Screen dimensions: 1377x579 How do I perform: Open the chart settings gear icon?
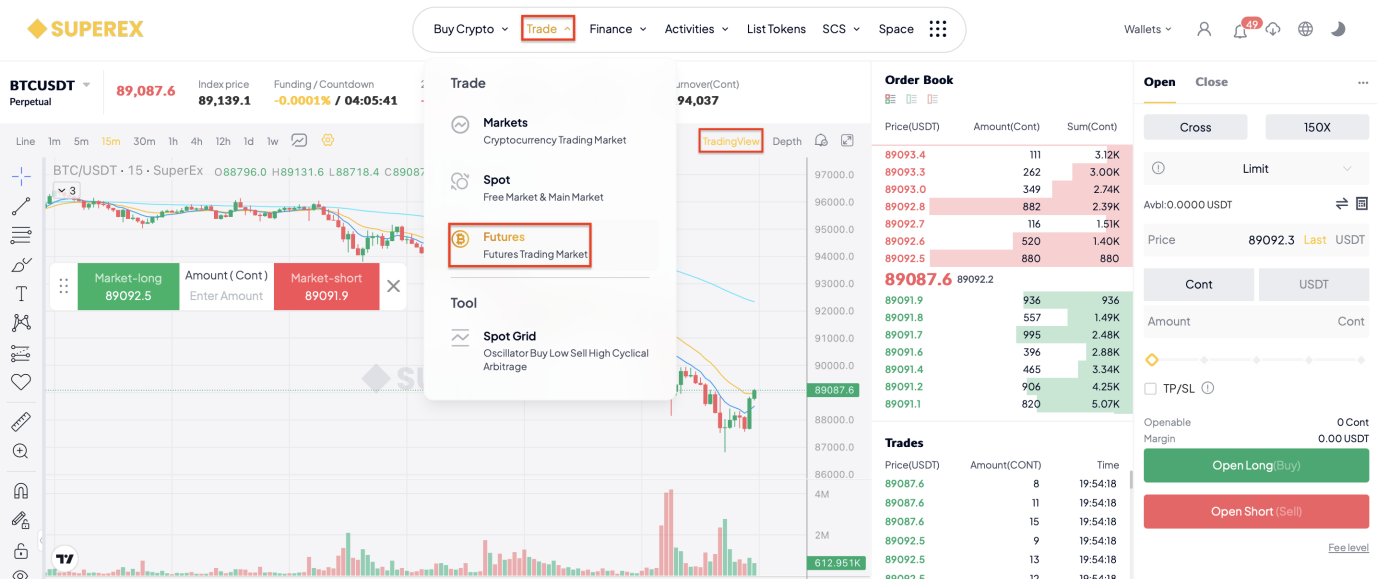(327, 141)
